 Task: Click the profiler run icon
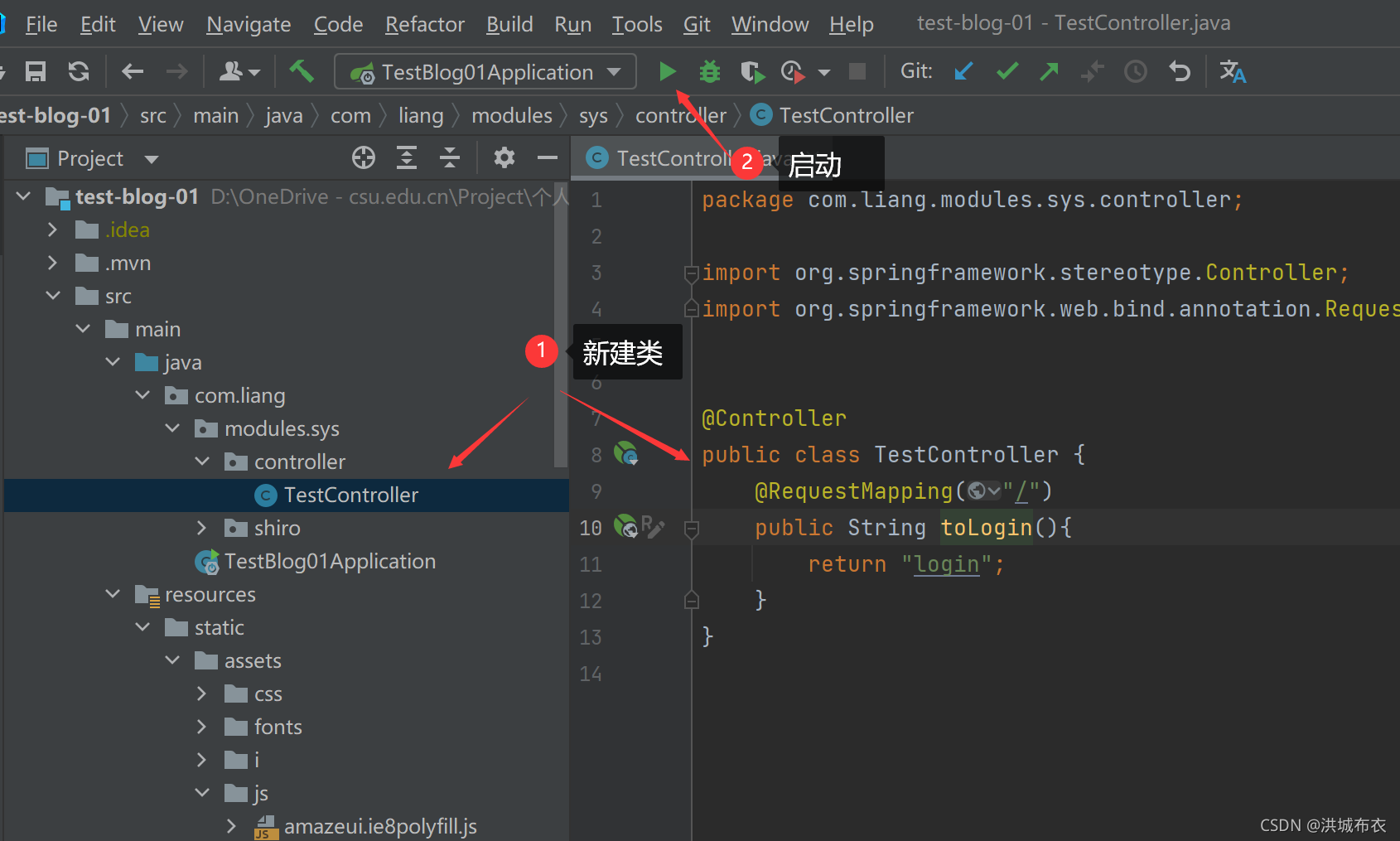[x=793, y=72]
